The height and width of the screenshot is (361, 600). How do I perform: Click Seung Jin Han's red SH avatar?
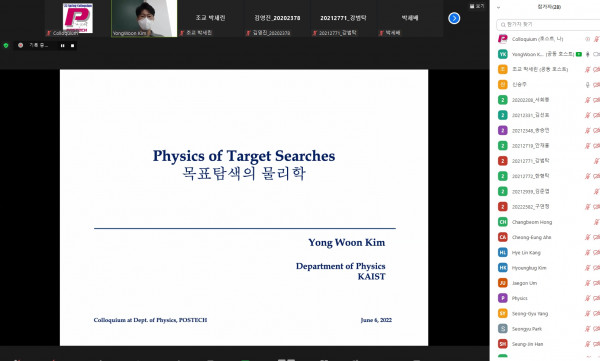[x=502, y=344]
